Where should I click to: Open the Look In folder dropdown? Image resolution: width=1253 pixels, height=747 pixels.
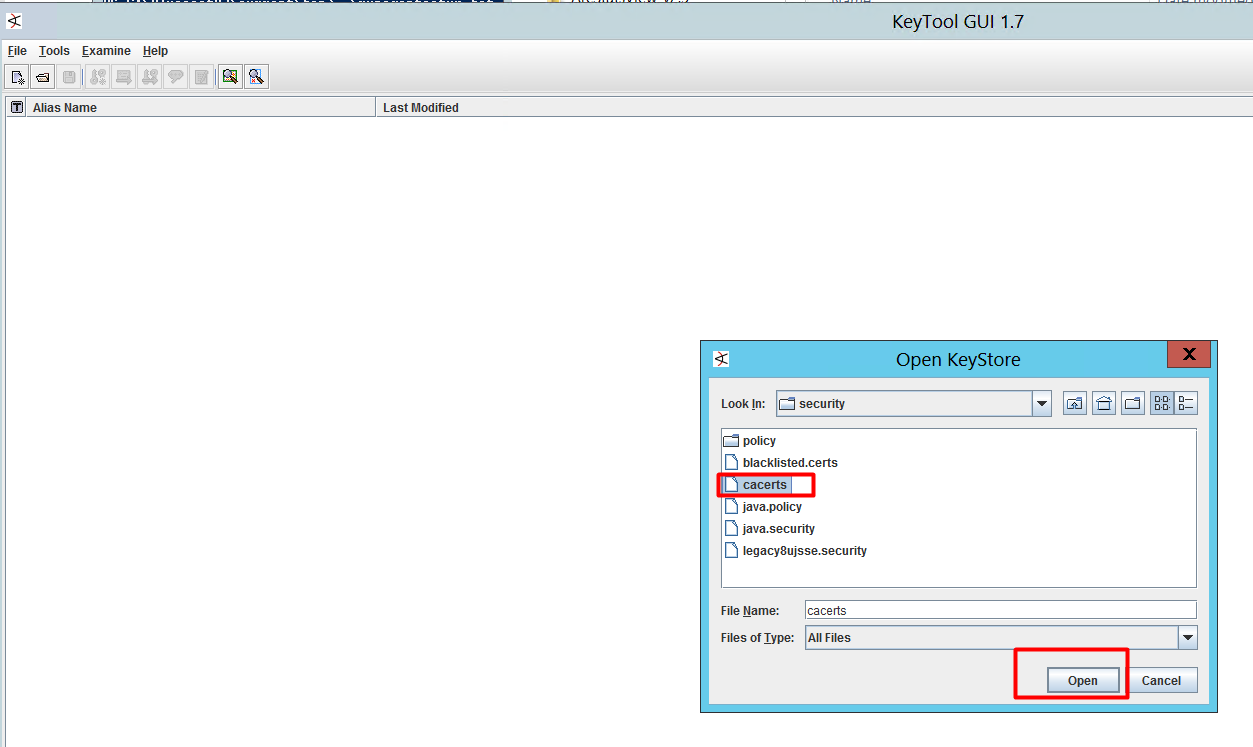(x=1041, y=403)
